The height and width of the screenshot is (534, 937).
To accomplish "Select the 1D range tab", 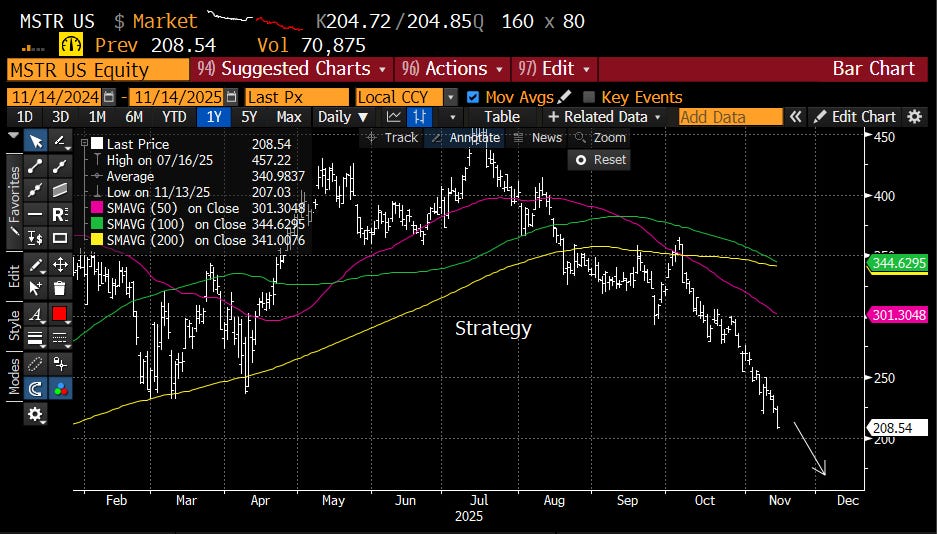I will click(25, 116).
